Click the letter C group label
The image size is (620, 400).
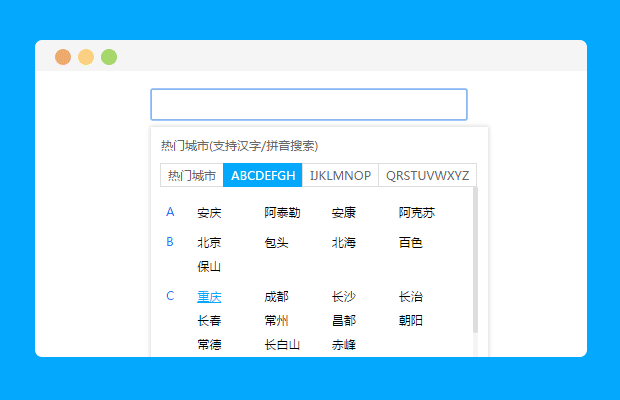(x=170, y=296)
